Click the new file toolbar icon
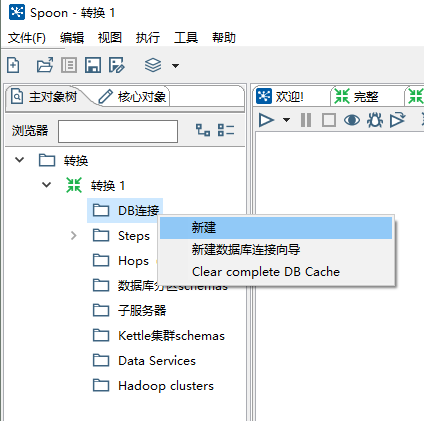This screenshot has height=421, width=424. 13,65
